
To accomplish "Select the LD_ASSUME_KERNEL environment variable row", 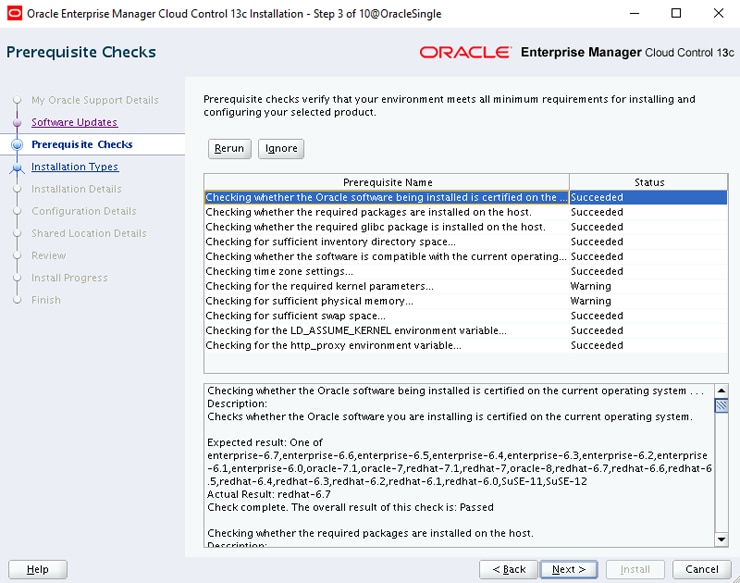I will point(466,330).
